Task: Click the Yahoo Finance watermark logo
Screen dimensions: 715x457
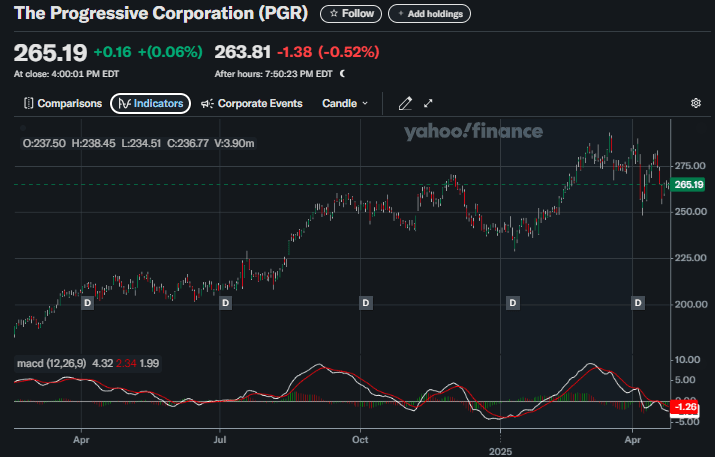Action: [473, 131]
